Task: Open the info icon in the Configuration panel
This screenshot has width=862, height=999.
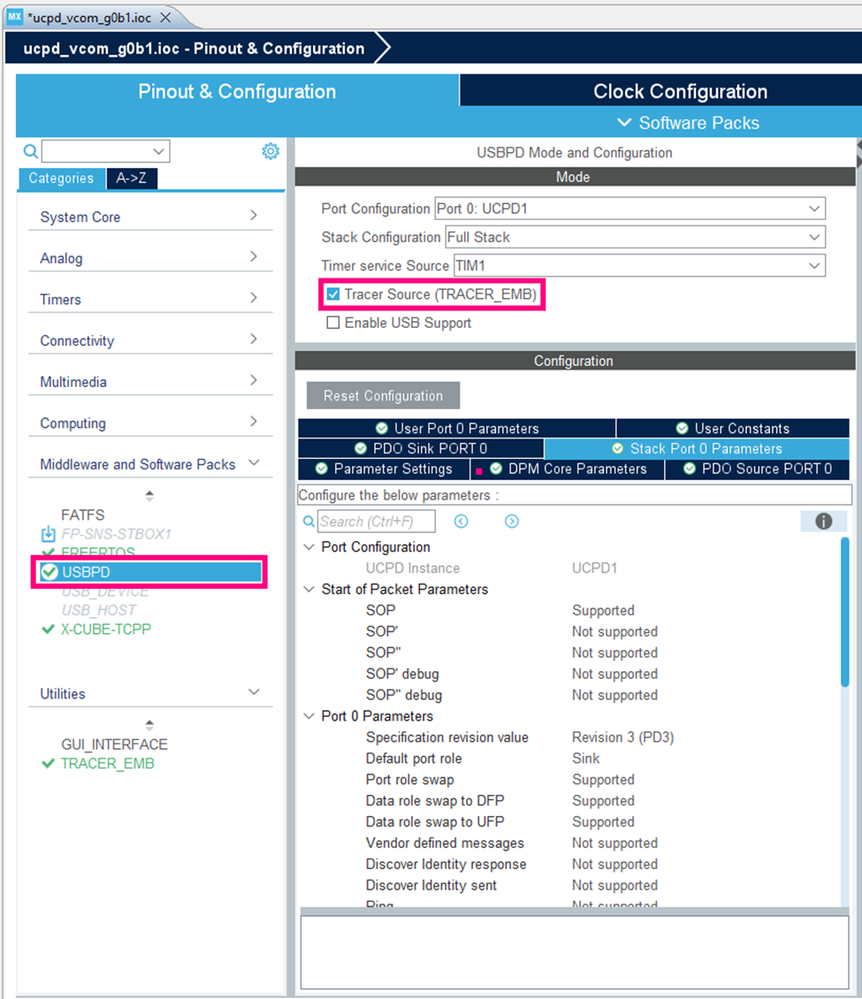Action: point(823,521)
